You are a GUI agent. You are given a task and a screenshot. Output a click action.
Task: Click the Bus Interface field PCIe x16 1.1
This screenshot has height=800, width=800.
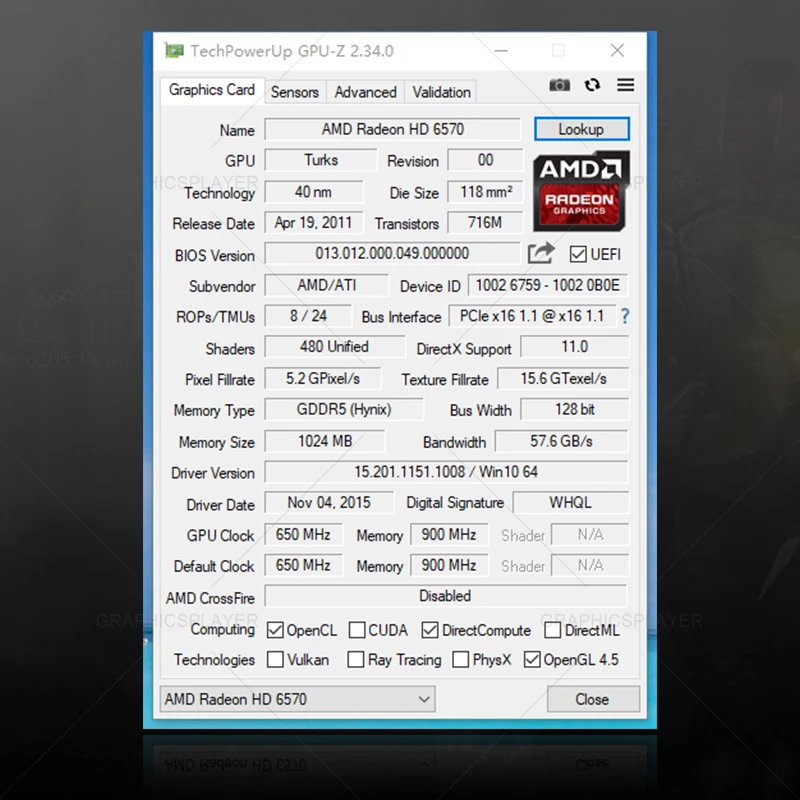[x=532, y=316]
